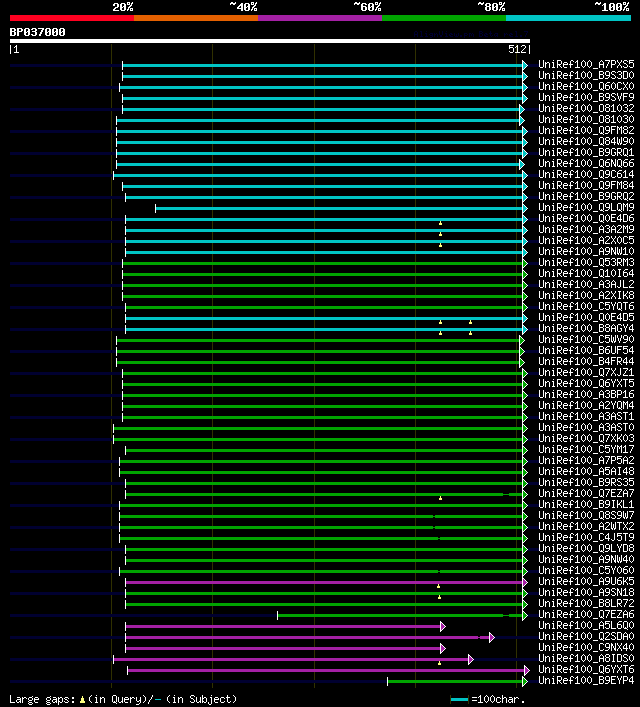Click the UniRef100_A3A2M9 label
Screen dimensions: 640x707
pyautogui.click(x=586, y=230)
